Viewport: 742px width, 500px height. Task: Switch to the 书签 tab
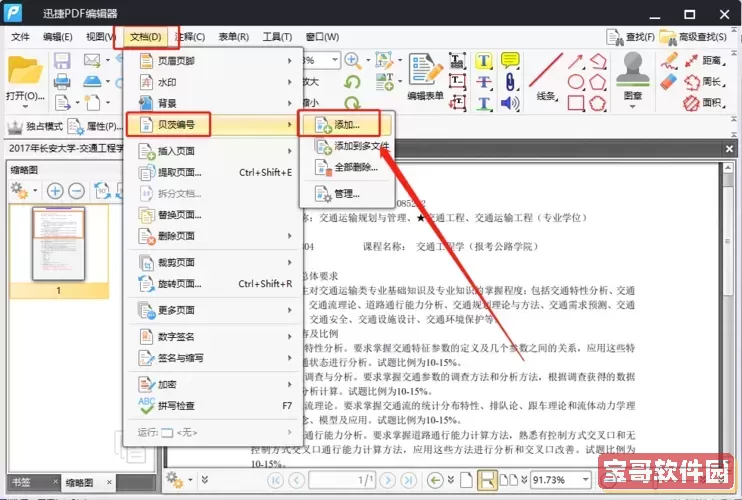(x=21, y=482)
